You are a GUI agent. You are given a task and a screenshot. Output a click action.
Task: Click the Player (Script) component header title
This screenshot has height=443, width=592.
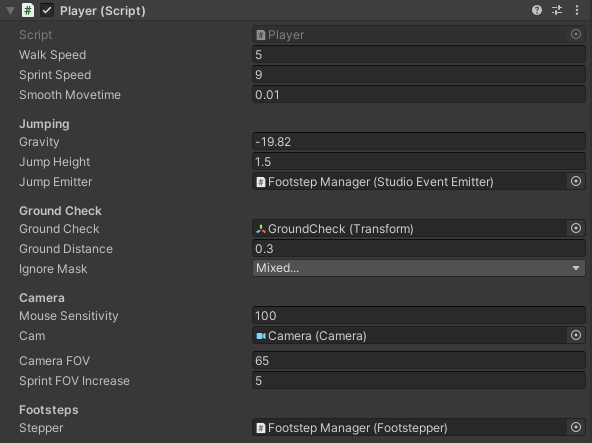103,11
